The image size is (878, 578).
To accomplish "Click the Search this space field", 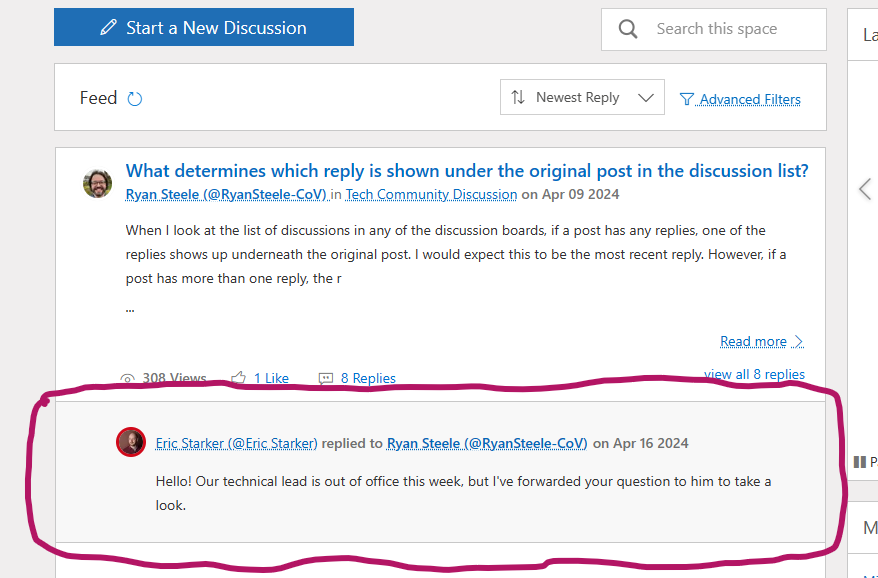I will point(730,29).
